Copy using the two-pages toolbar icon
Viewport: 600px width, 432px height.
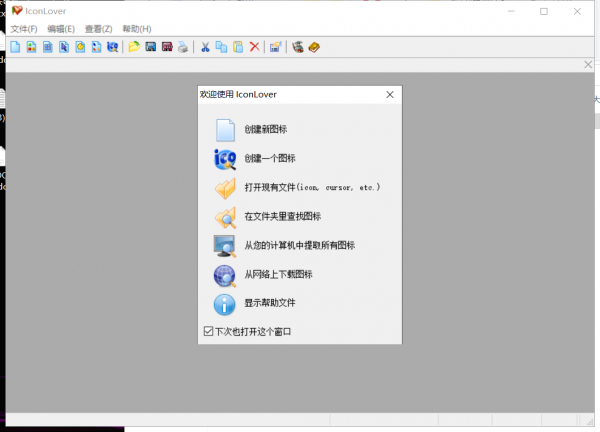click(x=222, y=47)
